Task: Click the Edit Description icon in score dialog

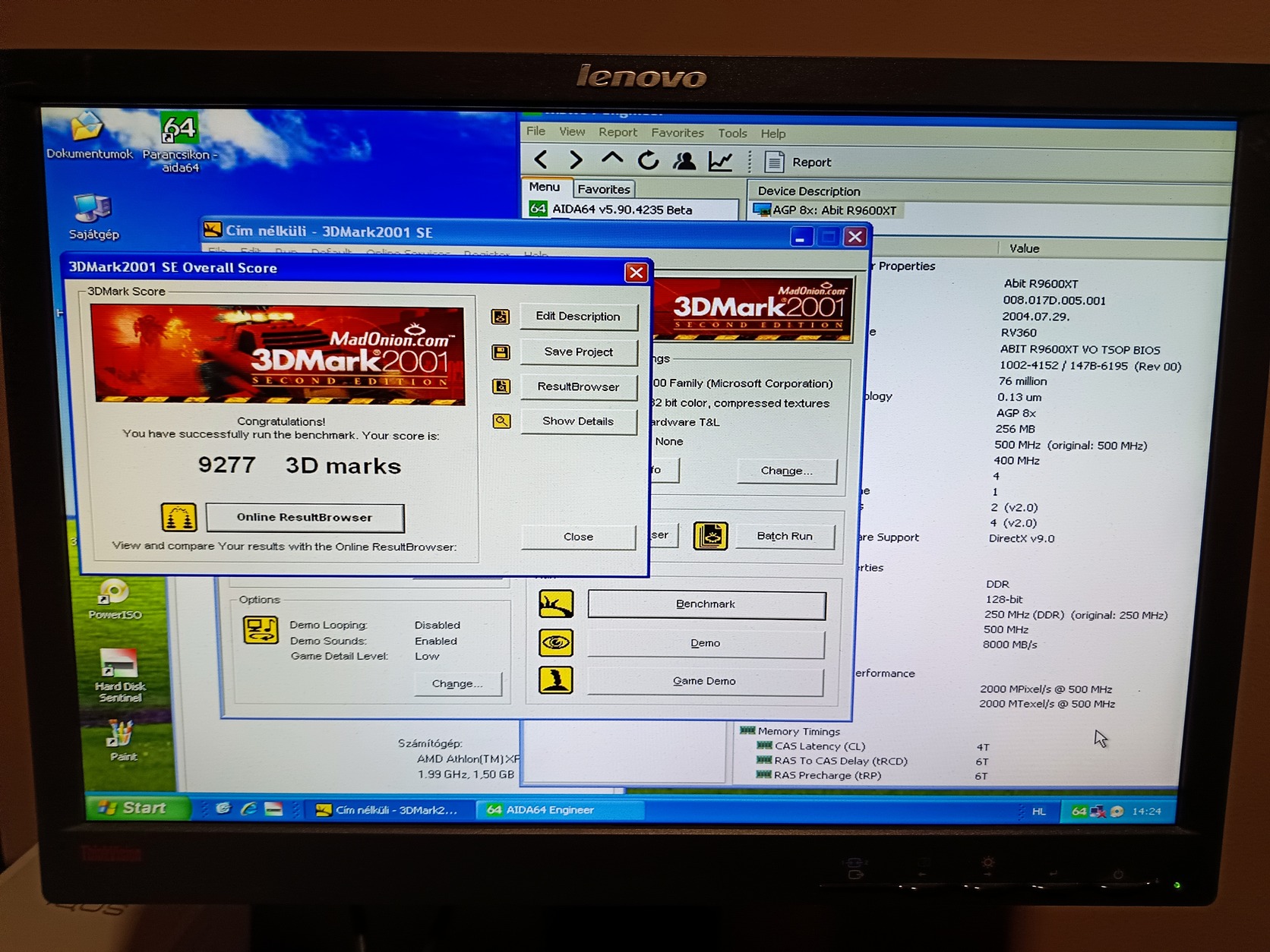Action: coord(501,317)
